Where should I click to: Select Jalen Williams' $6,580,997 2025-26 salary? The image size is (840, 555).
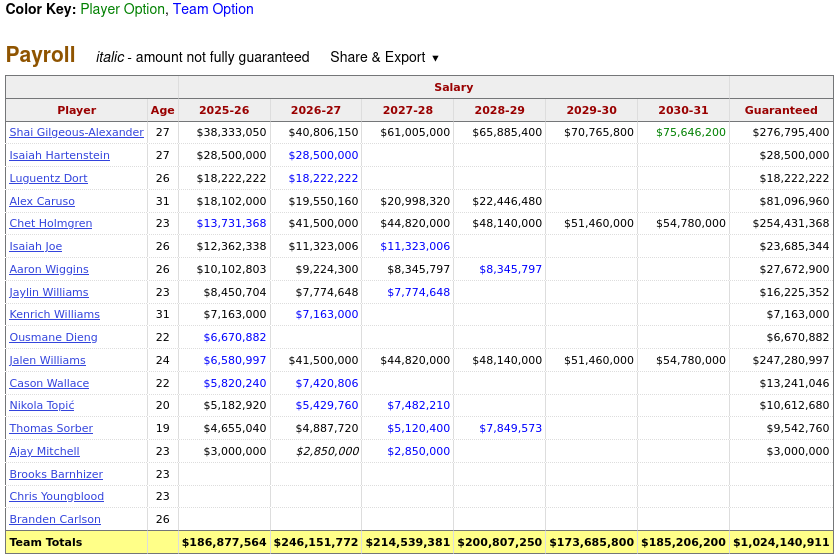point(235,361)
